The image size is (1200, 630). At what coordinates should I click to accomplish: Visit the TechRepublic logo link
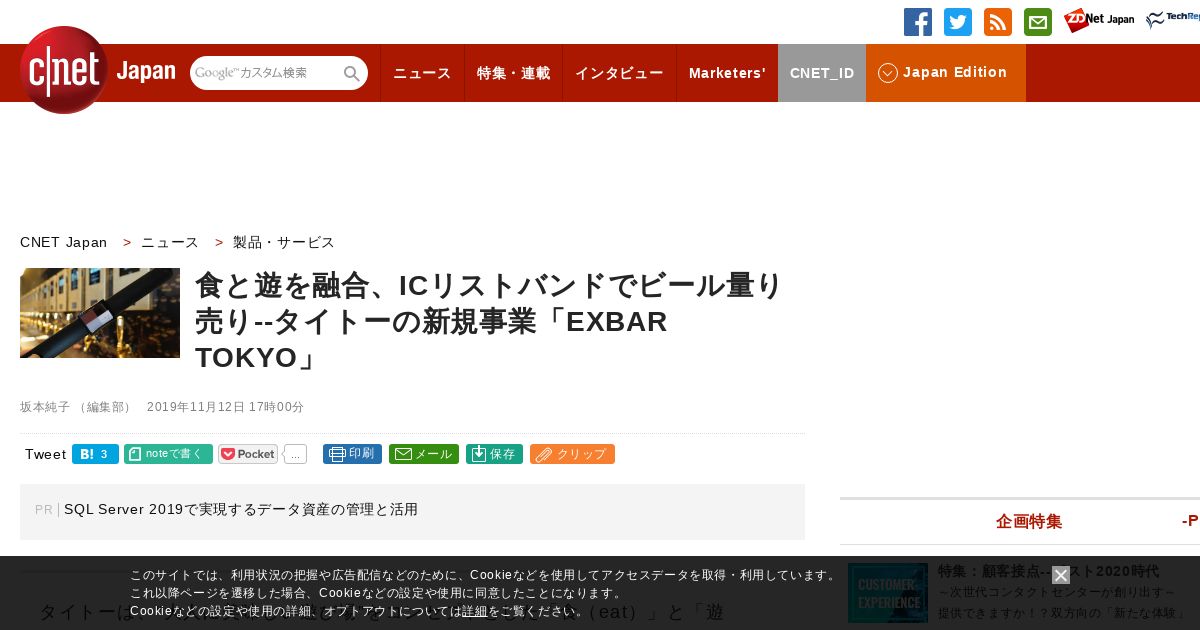1173,19
